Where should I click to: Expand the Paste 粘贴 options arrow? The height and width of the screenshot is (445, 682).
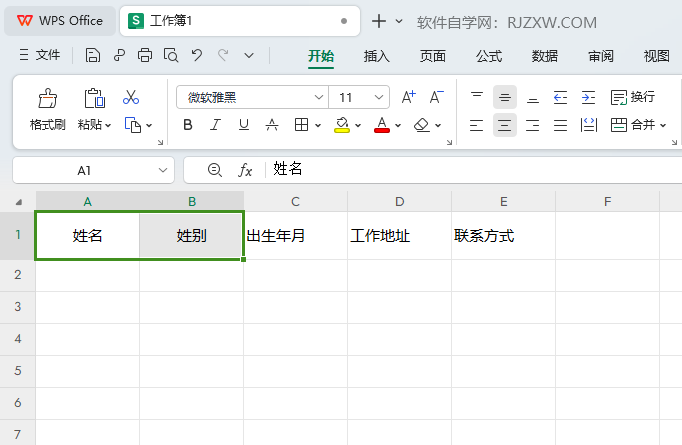pyautogui.click(x=108, y=126)
